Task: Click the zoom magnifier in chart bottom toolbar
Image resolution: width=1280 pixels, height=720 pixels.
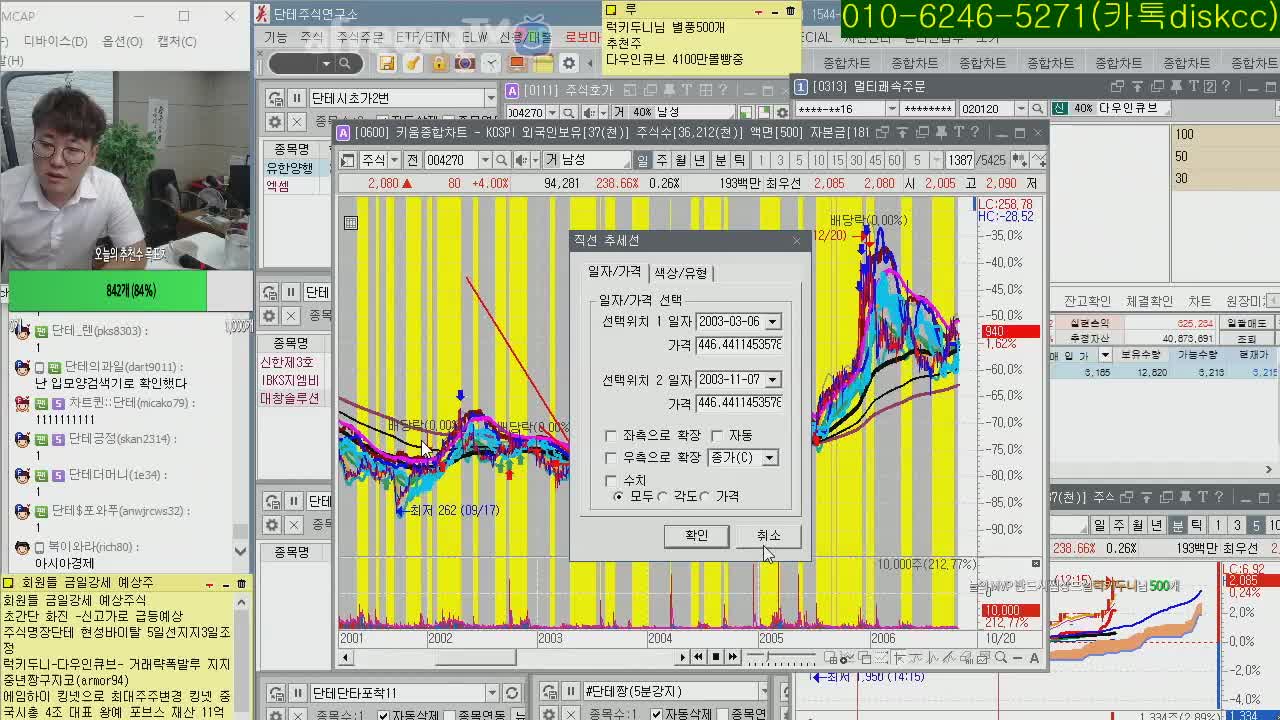Action: coord(1001,657)
